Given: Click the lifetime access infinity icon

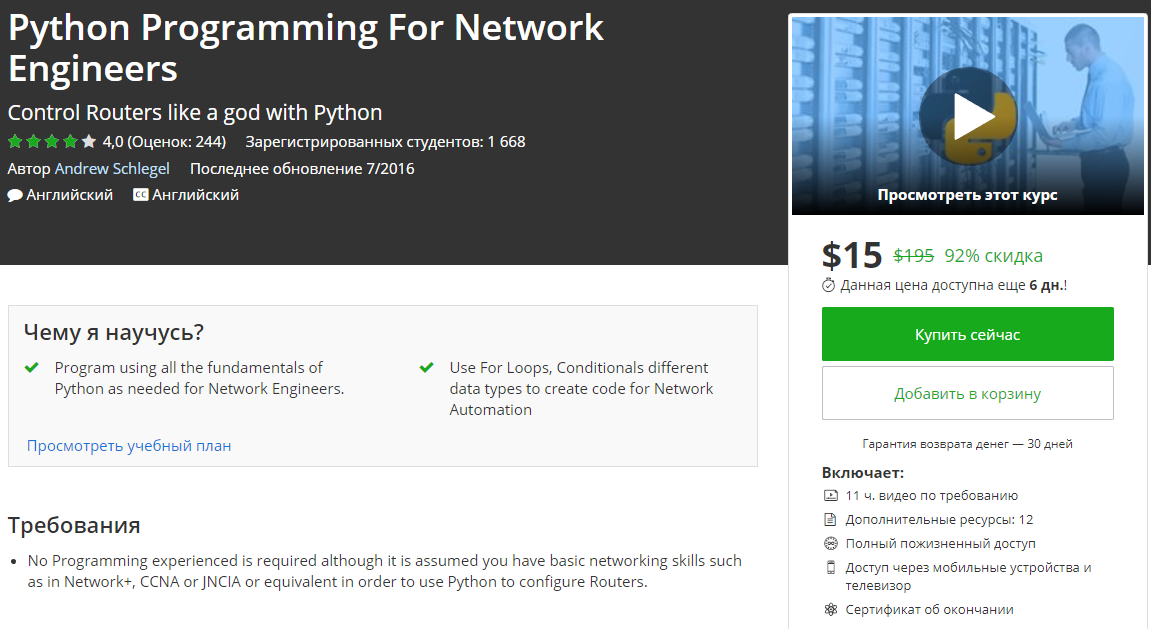Looking at the screenshot, I should pyautogui.click(x=830, y=543).
